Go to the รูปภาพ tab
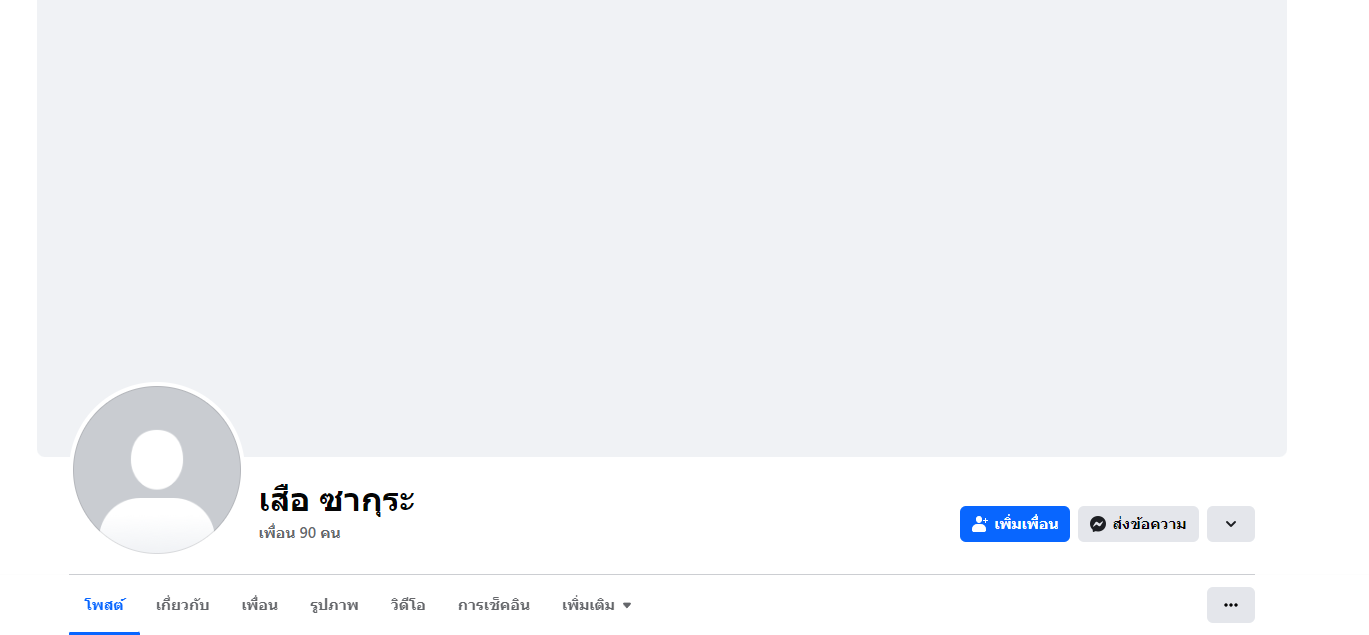Viewport: 1369px width, 635px height. (x=334, y=605)
